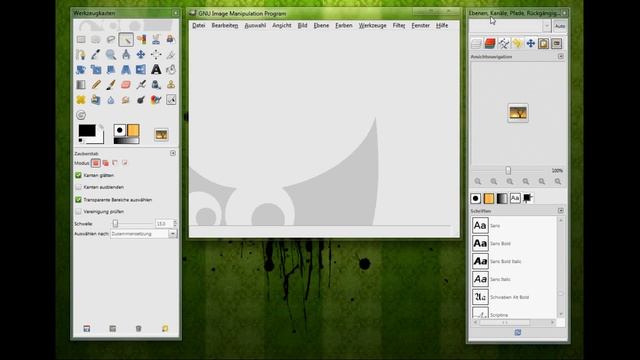Select the Clone stamp tool

(x=171, y=85)
